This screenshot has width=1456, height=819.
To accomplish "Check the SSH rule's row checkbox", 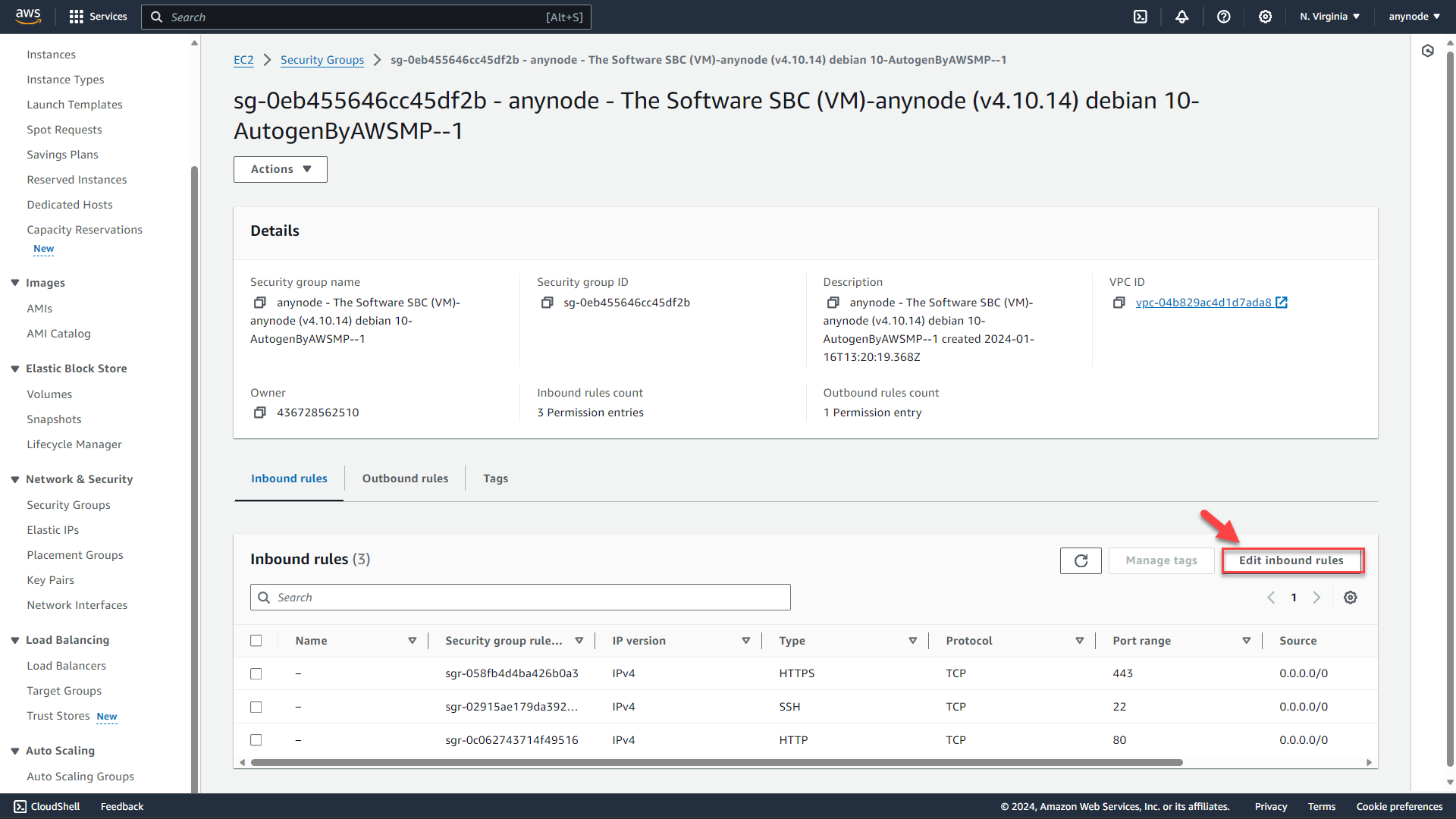I will point(256,707).
